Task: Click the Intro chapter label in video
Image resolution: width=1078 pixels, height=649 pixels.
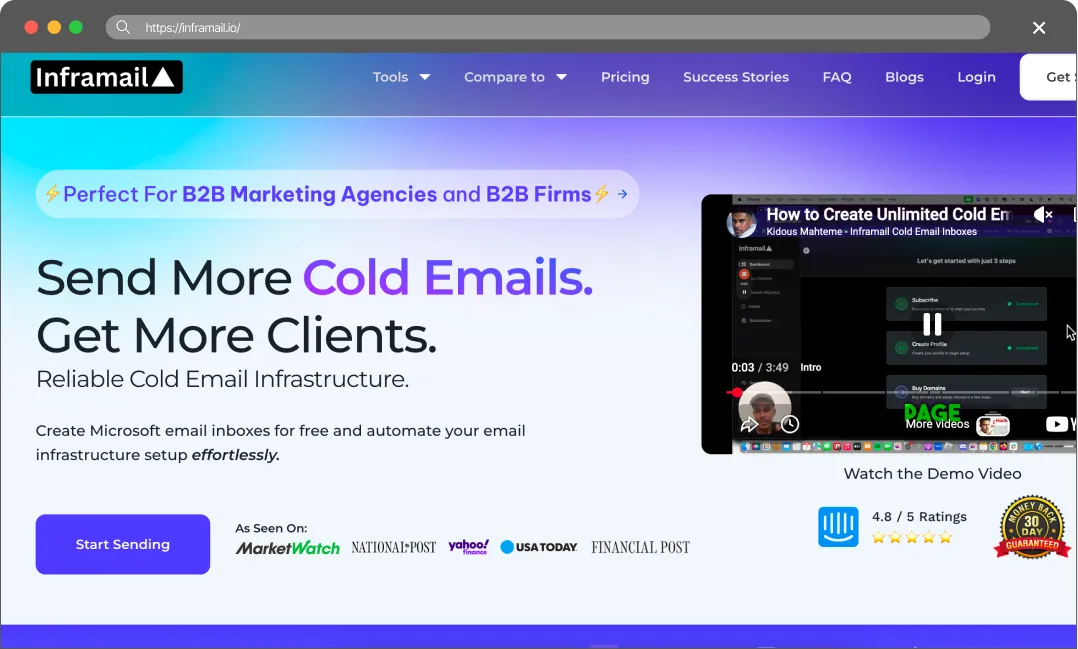Action: click(811, 367)
